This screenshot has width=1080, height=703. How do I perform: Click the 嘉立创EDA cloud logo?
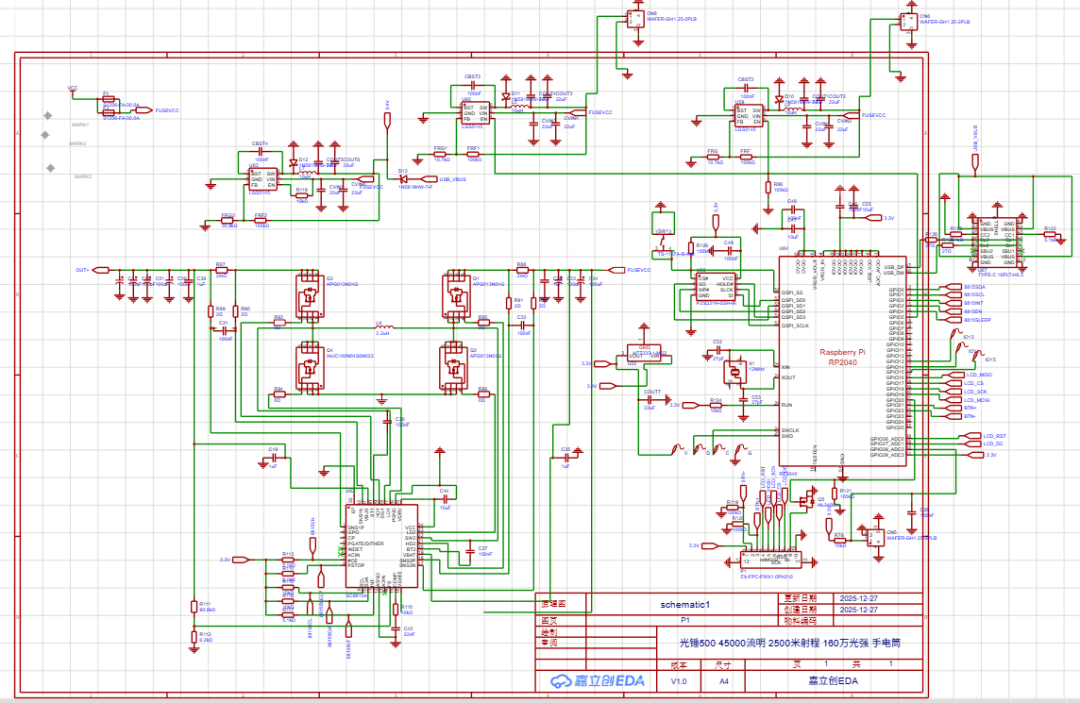point(595,681)
